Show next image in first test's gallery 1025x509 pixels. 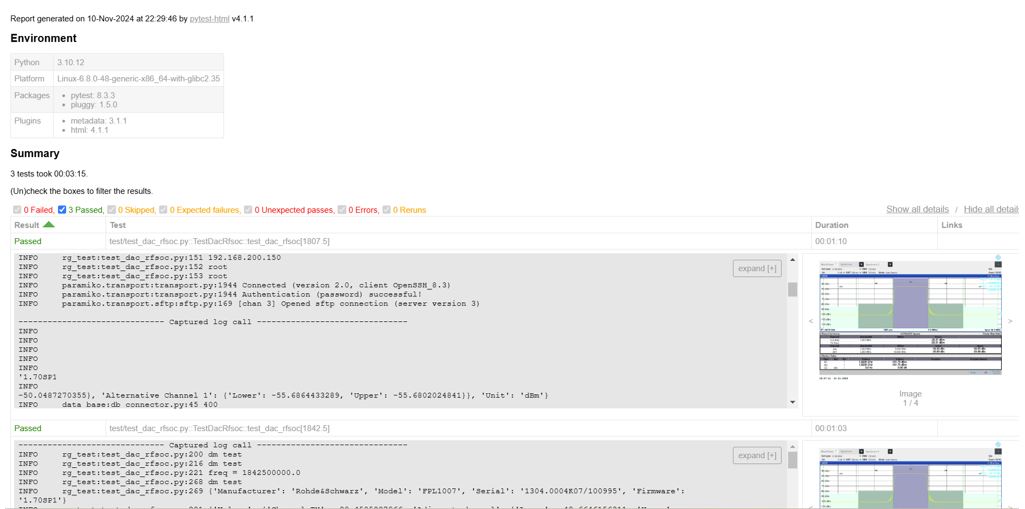click(x=1009, y=321)
